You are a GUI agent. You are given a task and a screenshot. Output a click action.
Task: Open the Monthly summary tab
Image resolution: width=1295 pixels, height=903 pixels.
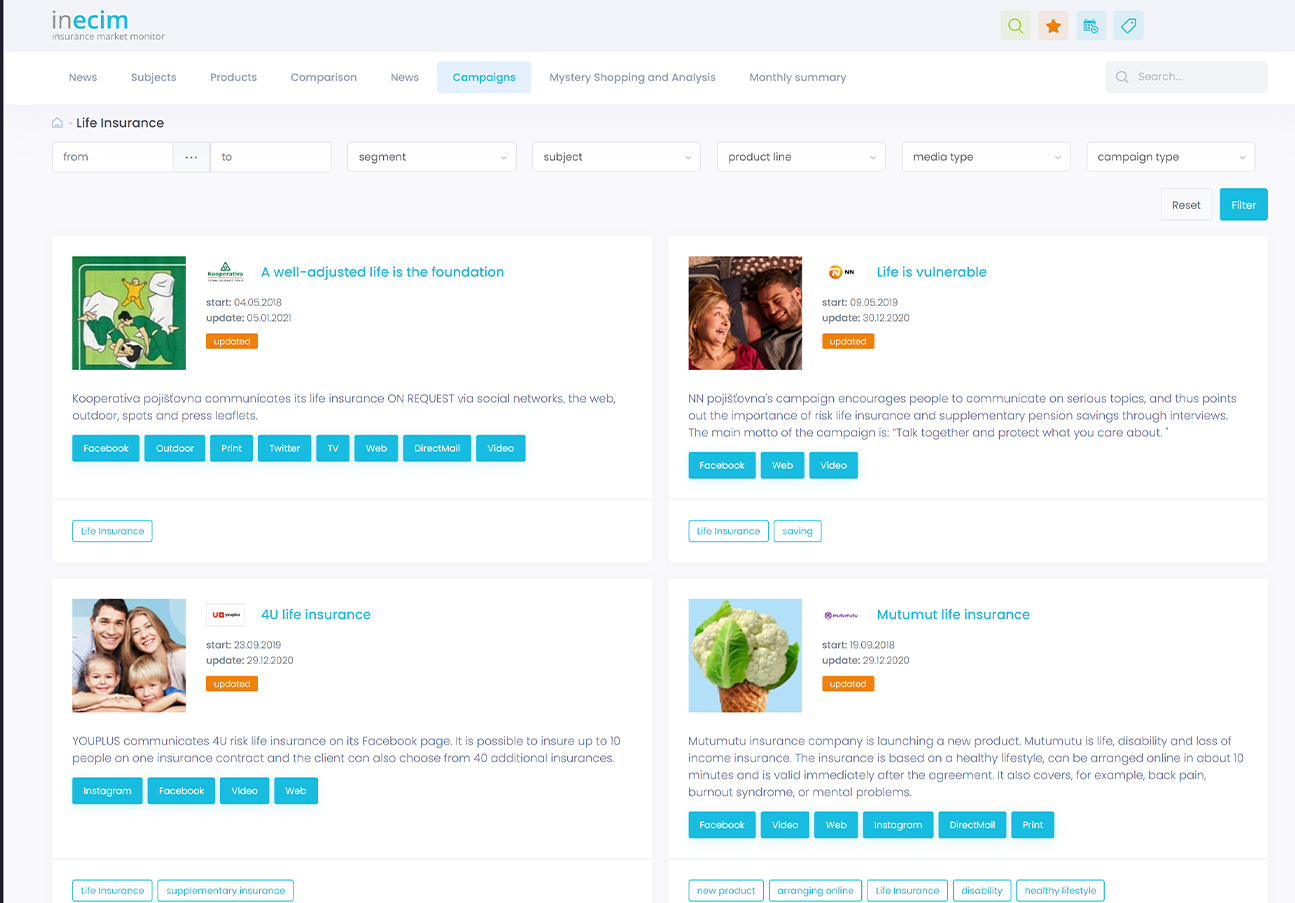tap(798, 77)
